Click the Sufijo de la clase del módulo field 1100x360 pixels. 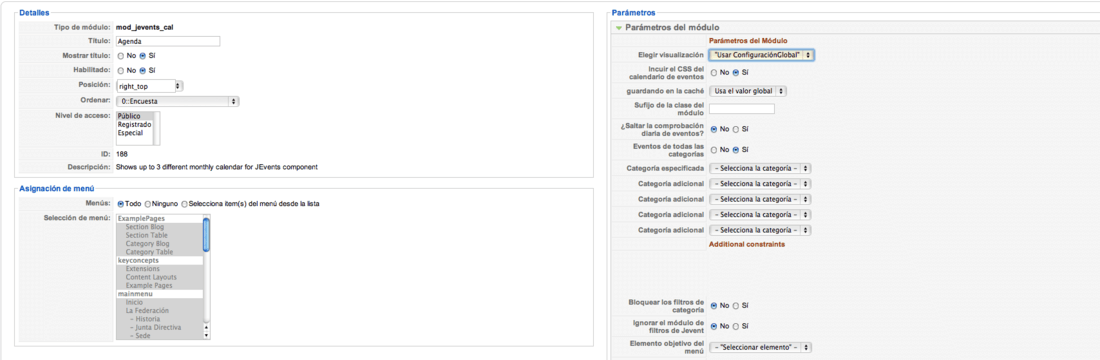tap(742, 109)
